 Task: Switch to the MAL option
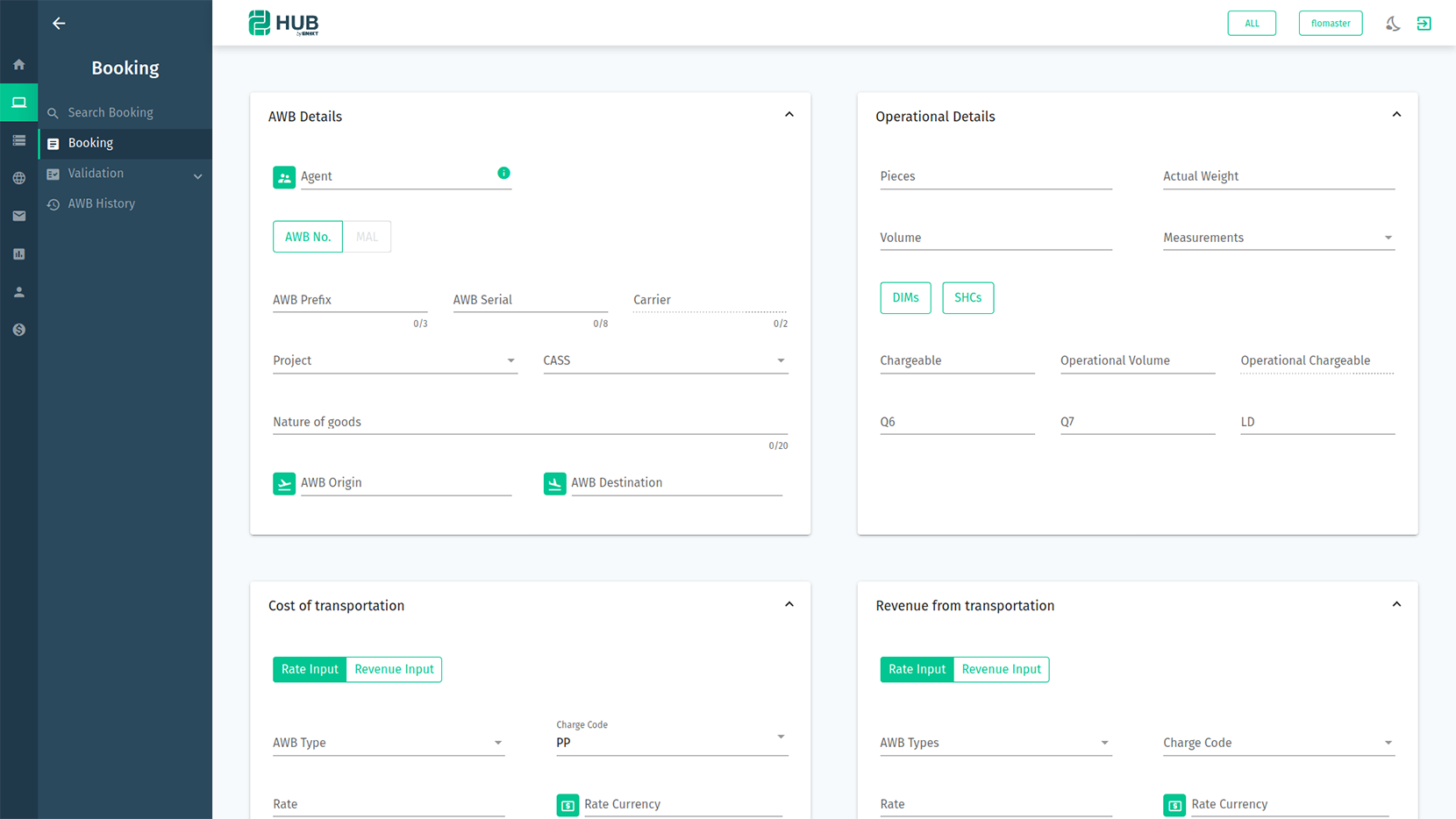click(367, 236)
